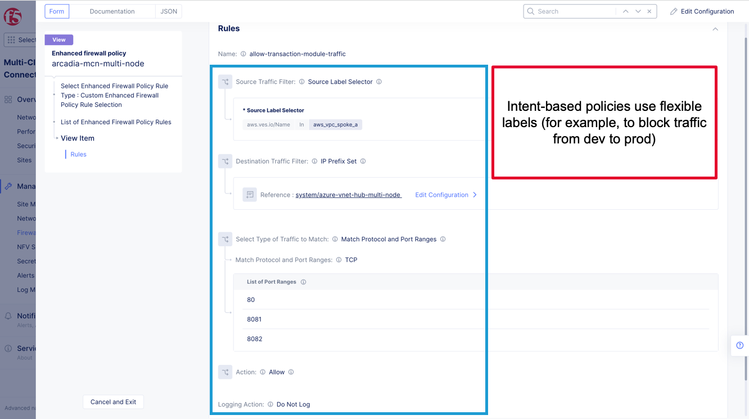Image resolution: width=749 pixels, height=419 pixels.
Task: Open Select Enhanced Firewall Policy Rule Type item
Action: [x=114, y=96]
